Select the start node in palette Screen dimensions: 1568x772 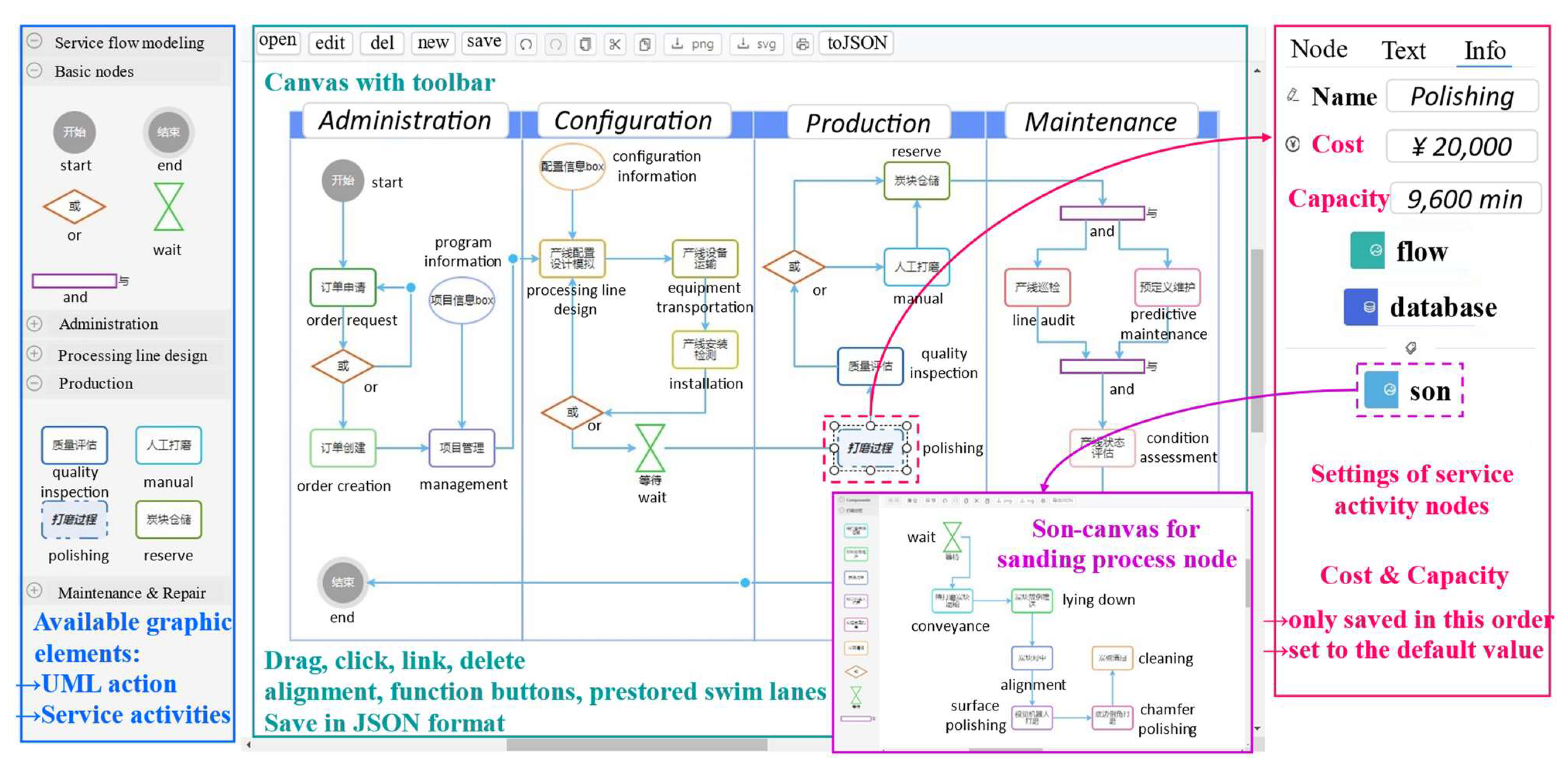coord(74,132)
